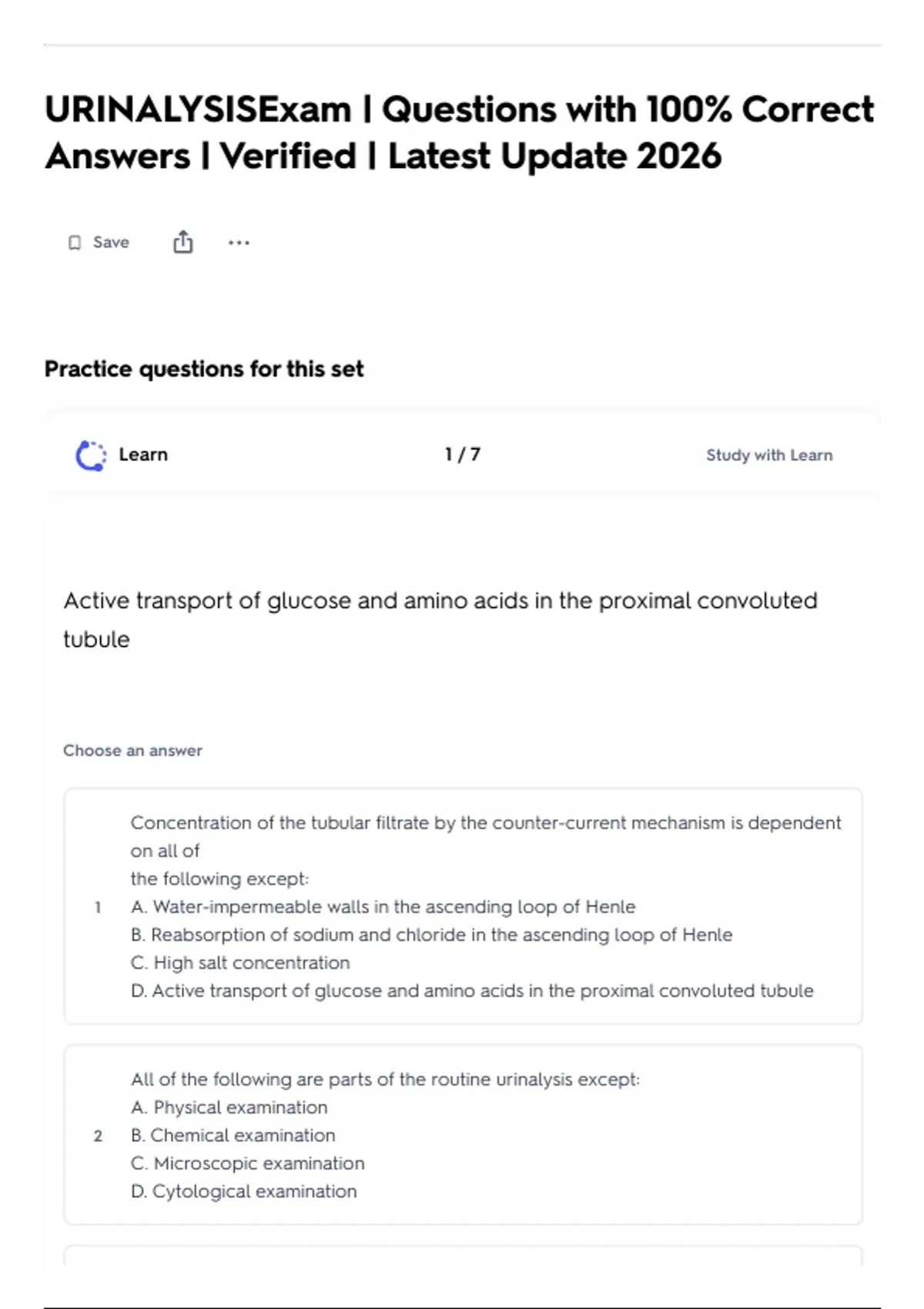
Task: Click the 1 / 7 progress indicator
Action: point(462,454)
